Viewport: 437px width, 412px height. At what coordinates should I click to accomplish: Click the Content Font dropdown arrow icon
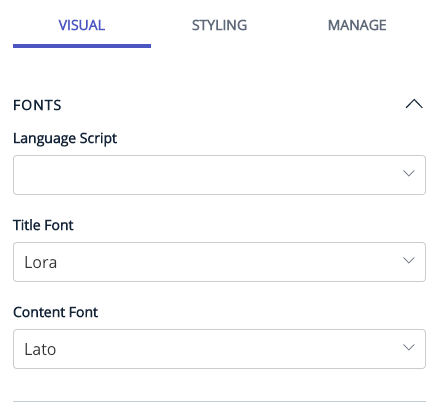click(409, 347)
